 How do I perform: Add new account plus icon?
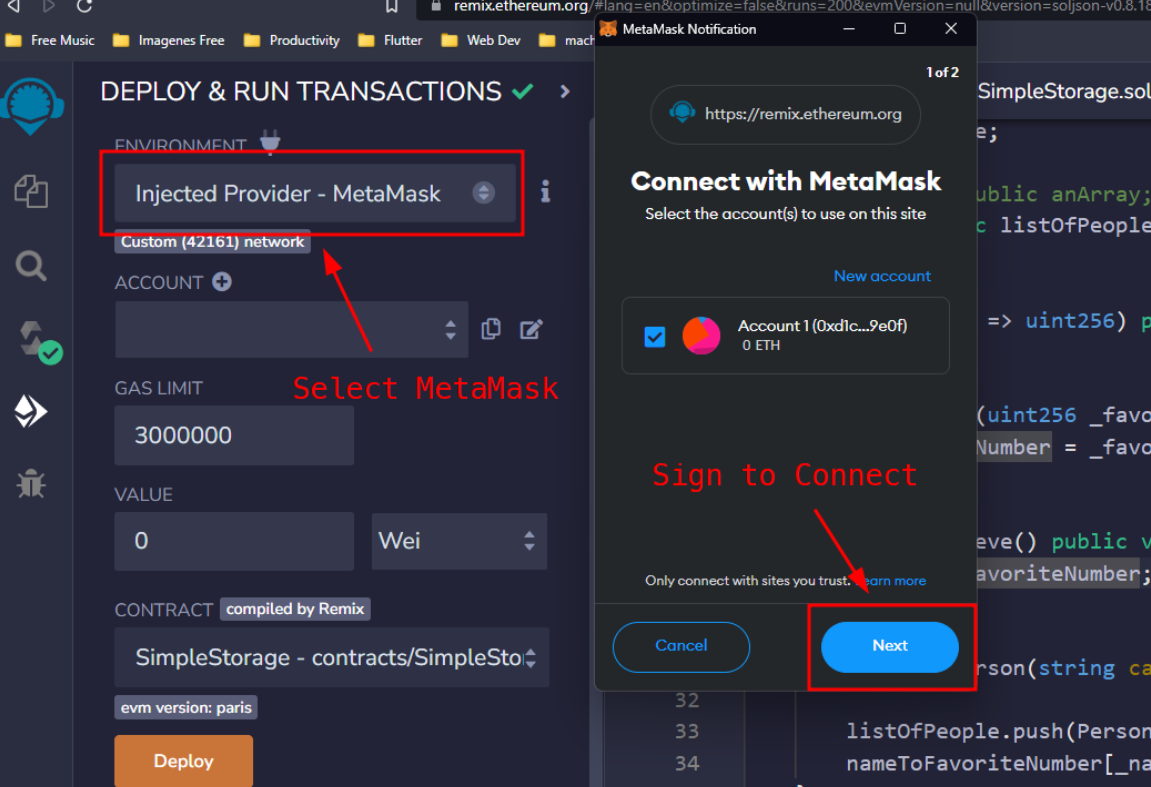click(222, 281)
